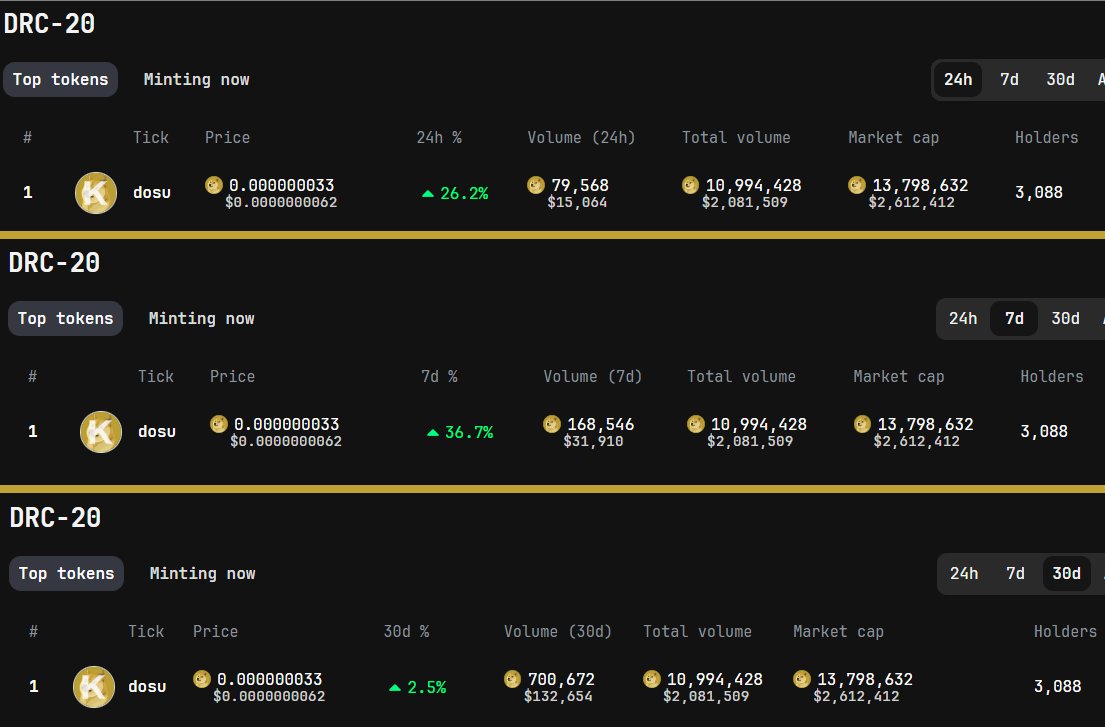Click the Volume (7d) column header
This screenshot has height=727, width=1105.
(593, 376)
